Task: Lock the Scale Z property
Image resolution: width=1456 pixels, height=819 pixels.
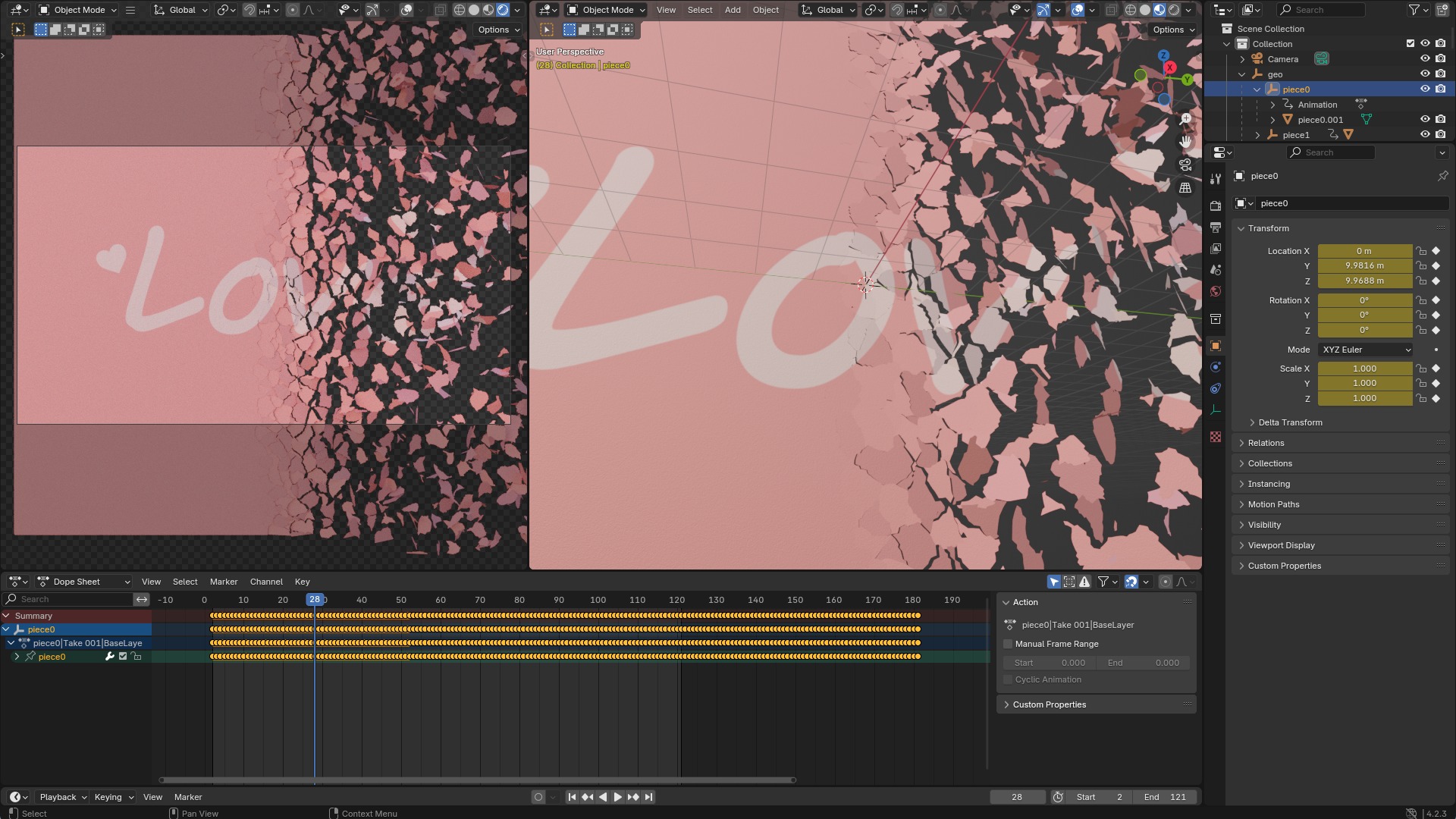Action: pos(1421,398)
